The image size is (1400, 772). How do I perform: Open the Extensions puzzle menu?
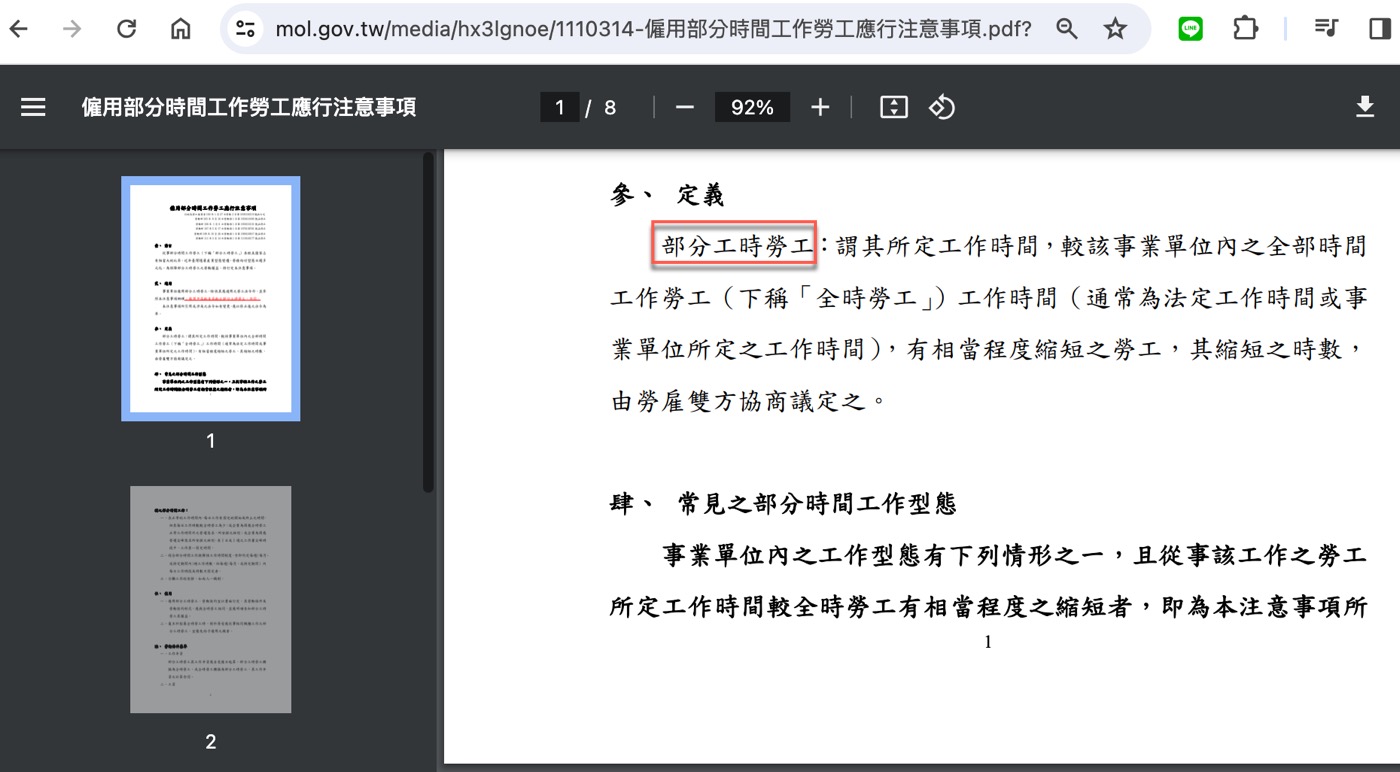[x=1245, y=29]
